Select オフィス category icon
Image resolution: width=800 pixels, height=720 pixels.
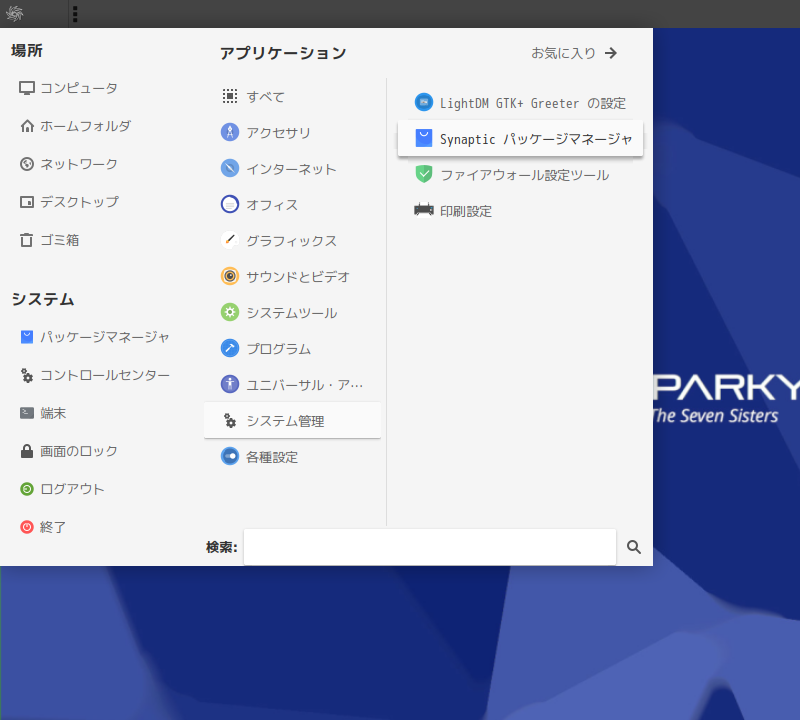point(230,204)
